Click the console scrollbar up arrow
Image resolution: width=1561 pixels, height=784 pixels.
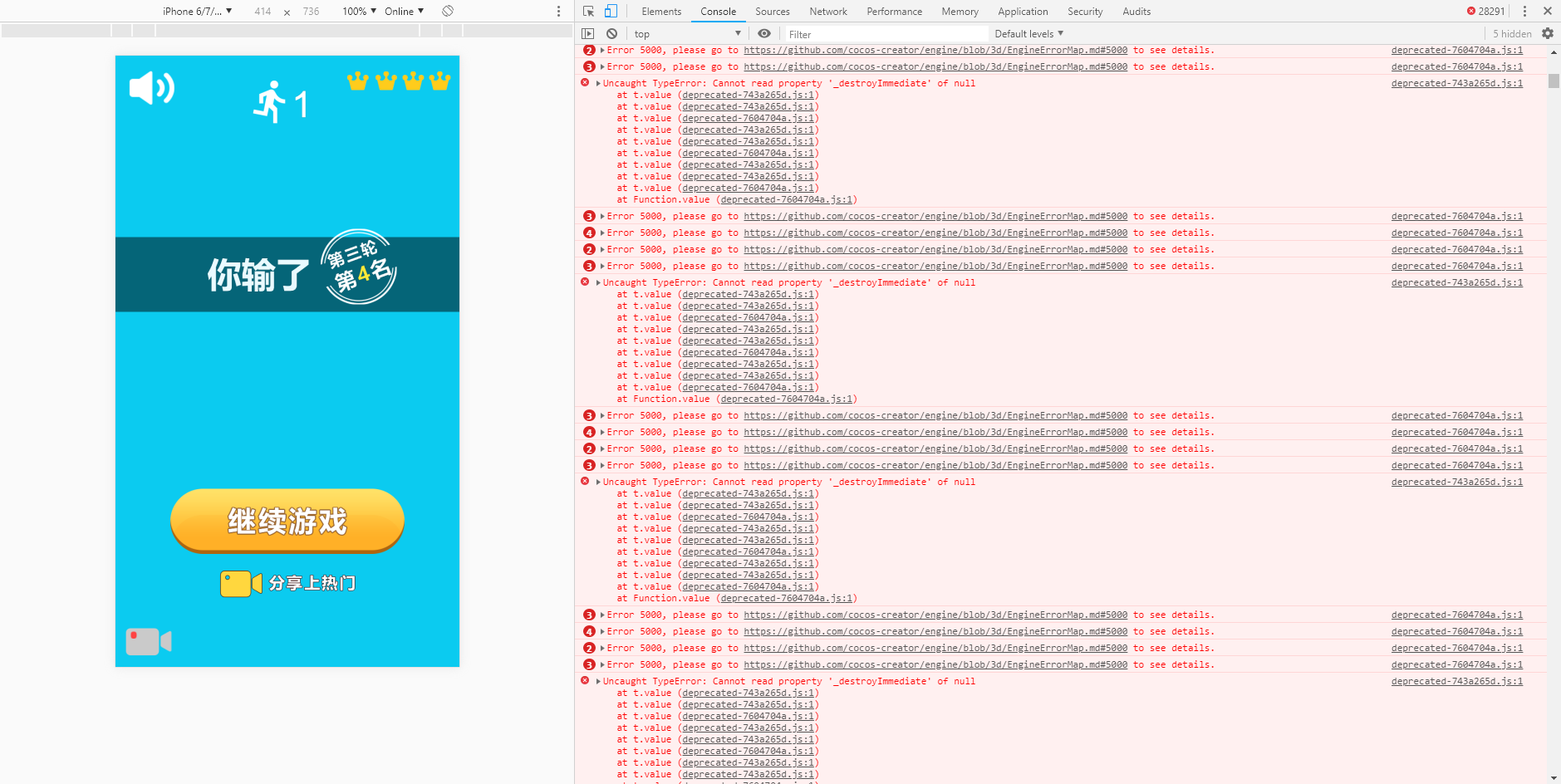click(1554, 51)
